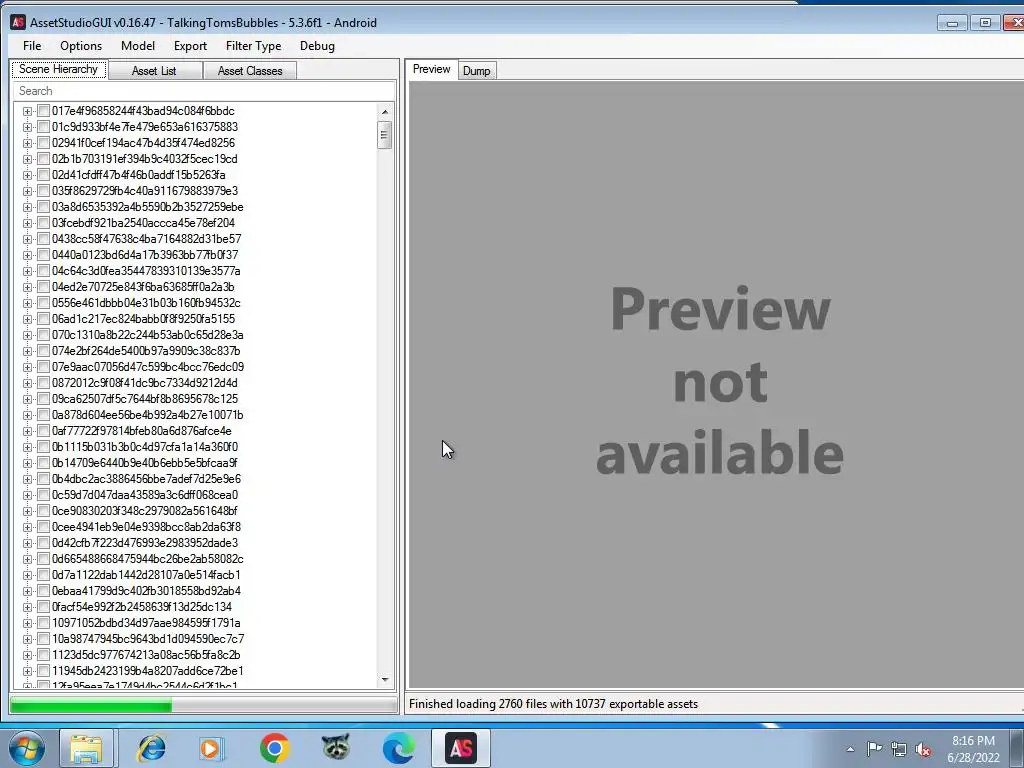Open the Model menu
The width and height of the screenshot is (1024, 768).
click(x=138, y=46)
